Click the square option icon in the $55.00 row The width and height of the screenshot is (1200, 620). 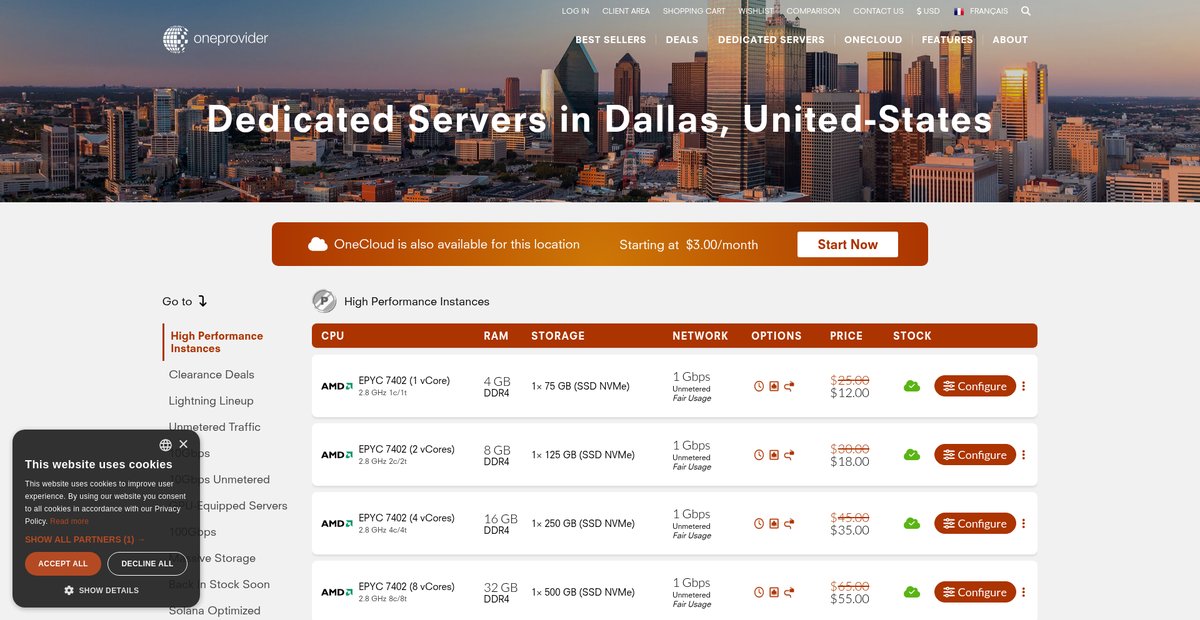coord(774,592)
